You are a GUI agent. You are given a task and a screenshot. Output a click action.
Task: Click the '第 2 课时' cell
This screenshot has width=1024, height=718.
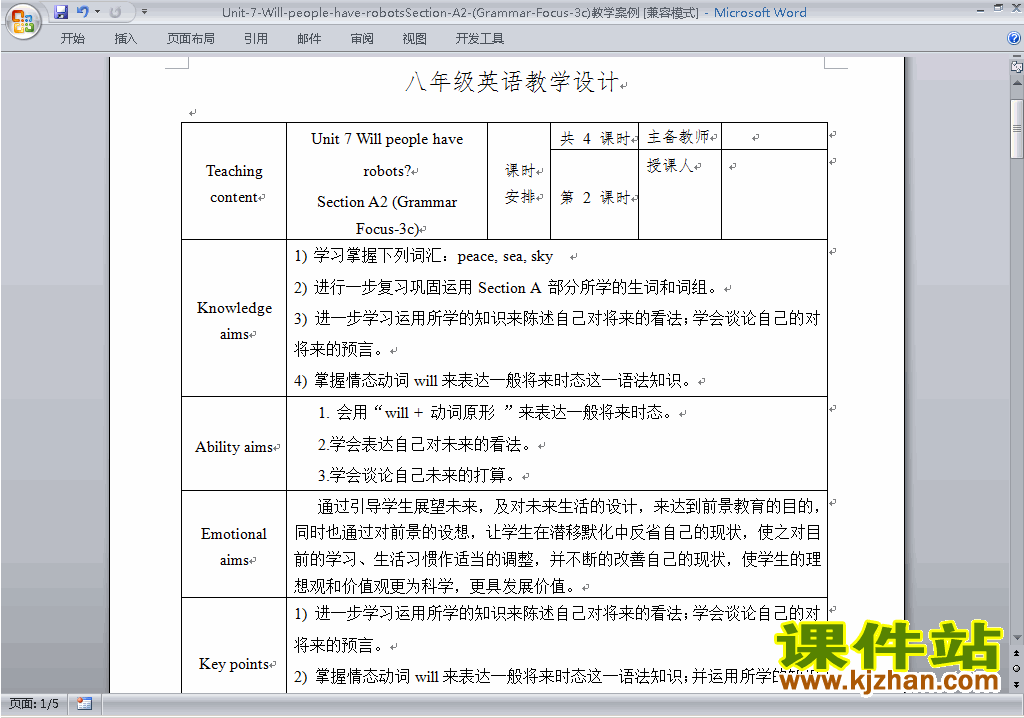[594, 197]
